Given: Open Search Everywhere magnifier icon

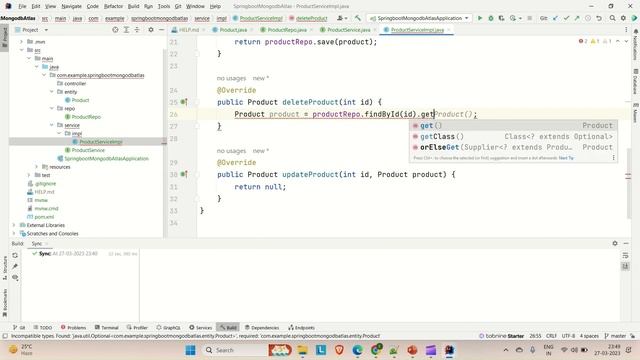Looking at the screenshot, I should [x=612, y=18].
